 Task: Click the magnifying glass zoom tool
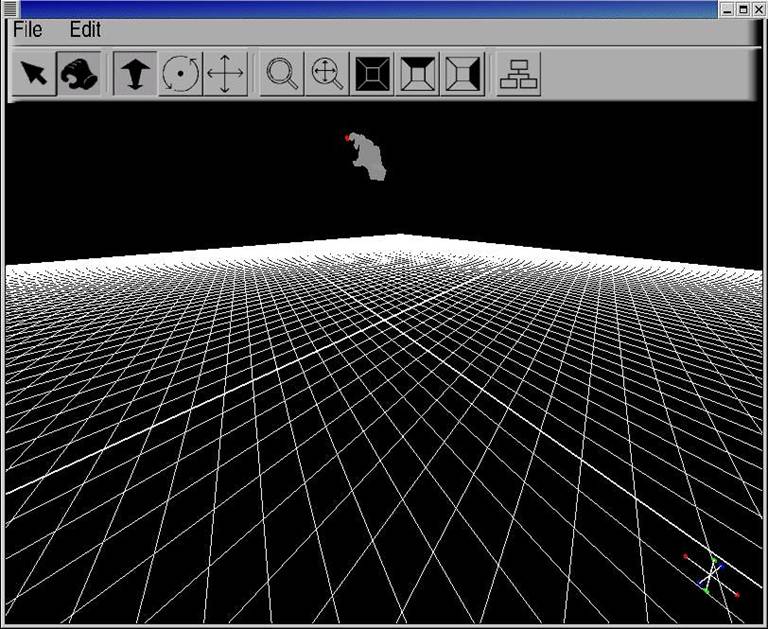tap(282, 73)
